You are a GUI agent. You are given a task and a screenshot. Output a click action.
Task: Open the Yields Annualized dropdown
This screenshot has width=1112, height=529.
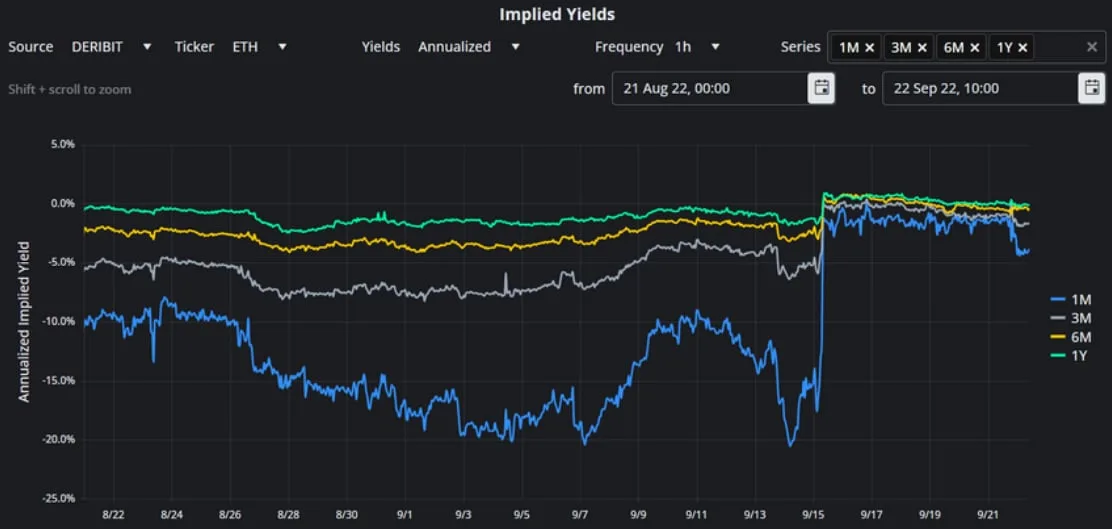pyautogui.click(x=469, y=47)
